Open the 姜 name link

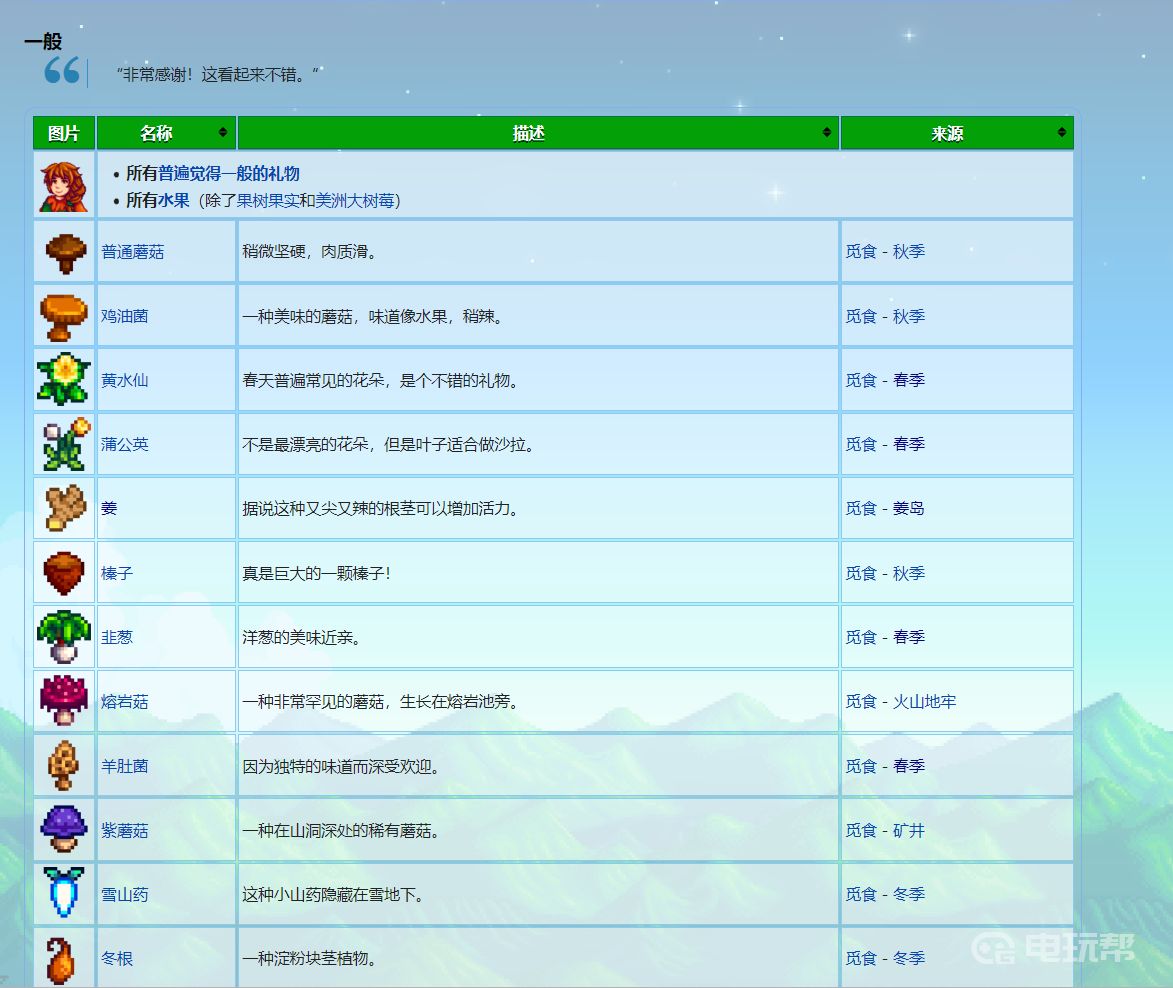pyautogui.click(x=109, y=509)
